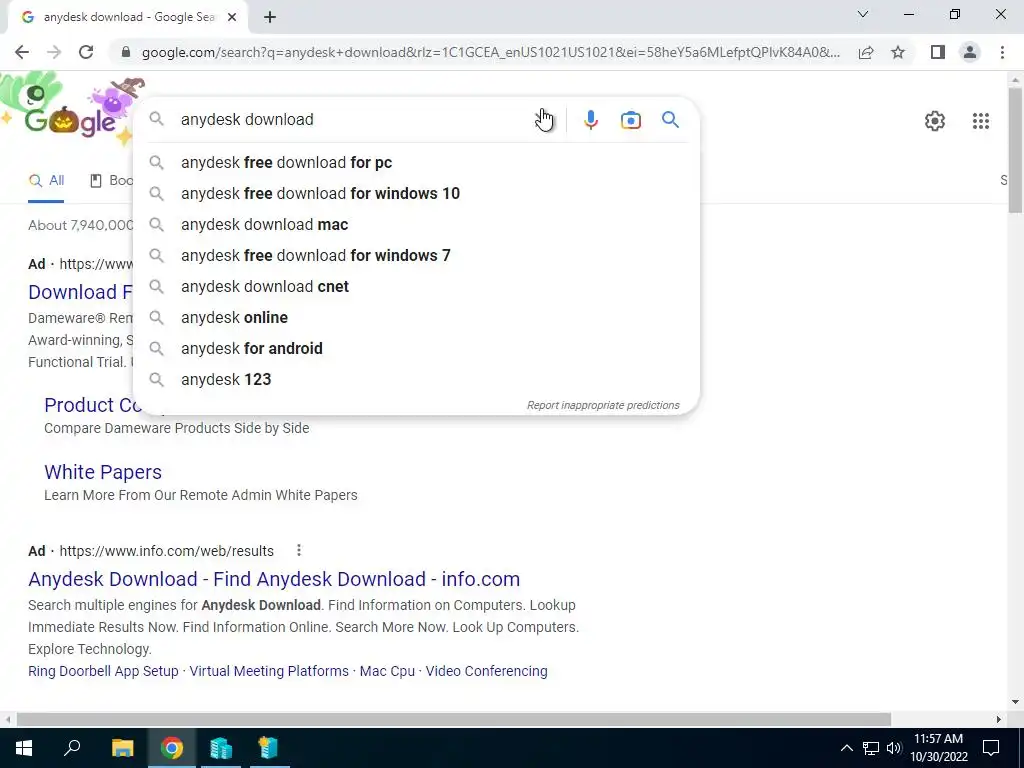This screenshot has height=768, width=1024.
Task: Submit search with blue magnifier
Action: 670,120
